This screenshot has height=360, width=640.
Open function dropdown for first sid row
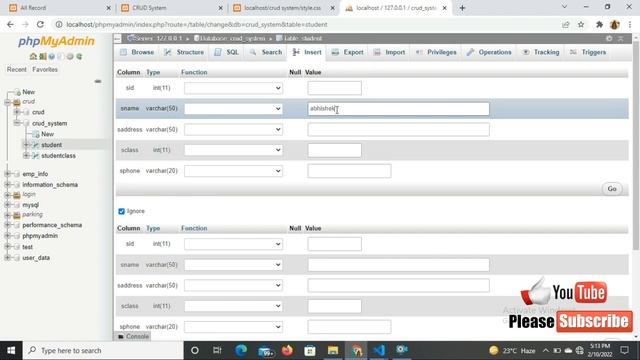point(233,88)
